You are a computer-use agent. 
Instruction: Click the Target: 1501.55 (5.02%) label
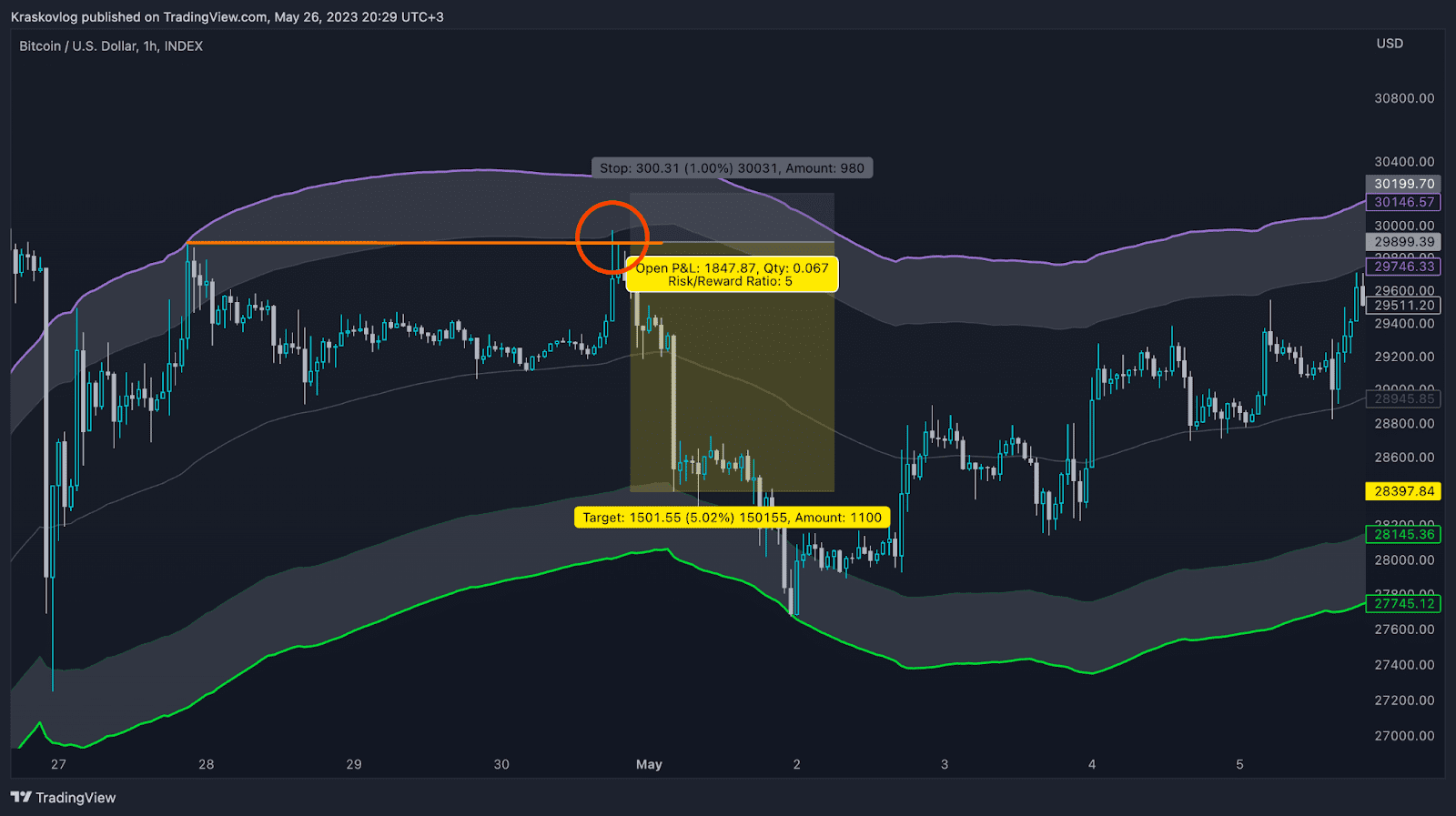click(x=733, y=518)
